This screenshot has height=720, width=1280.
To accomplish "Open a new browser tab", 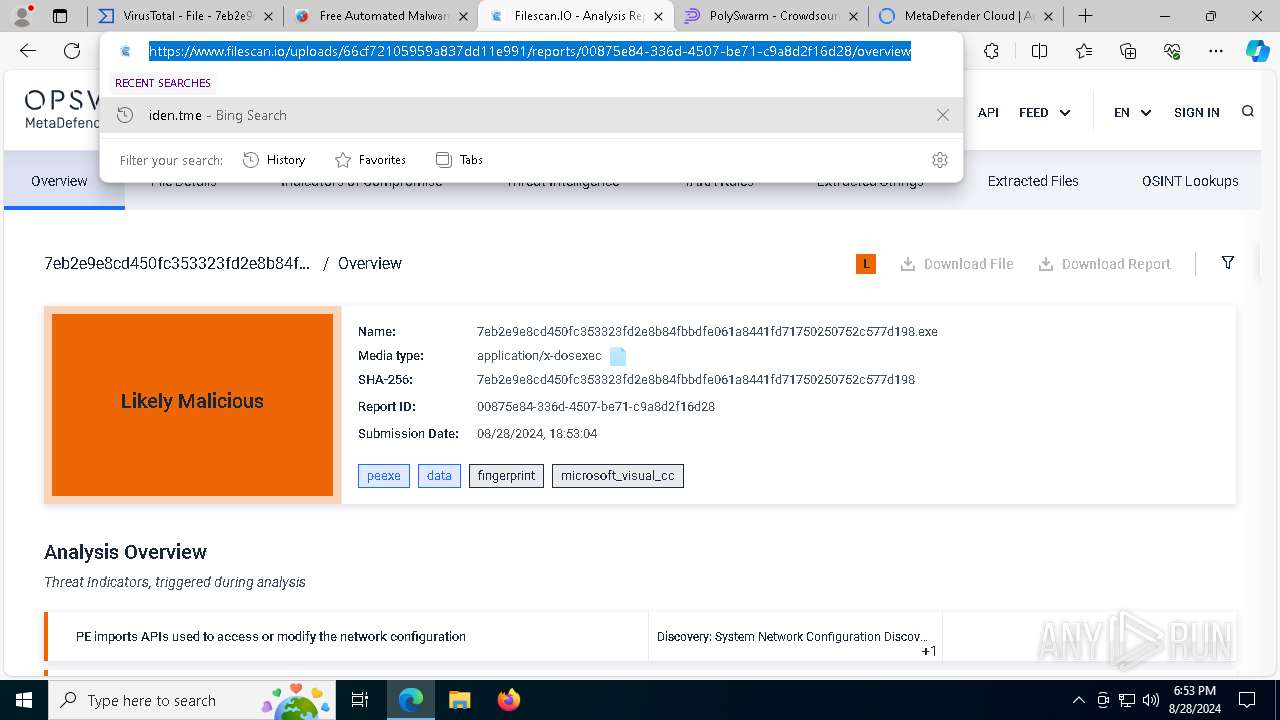I will [1085, 16].
